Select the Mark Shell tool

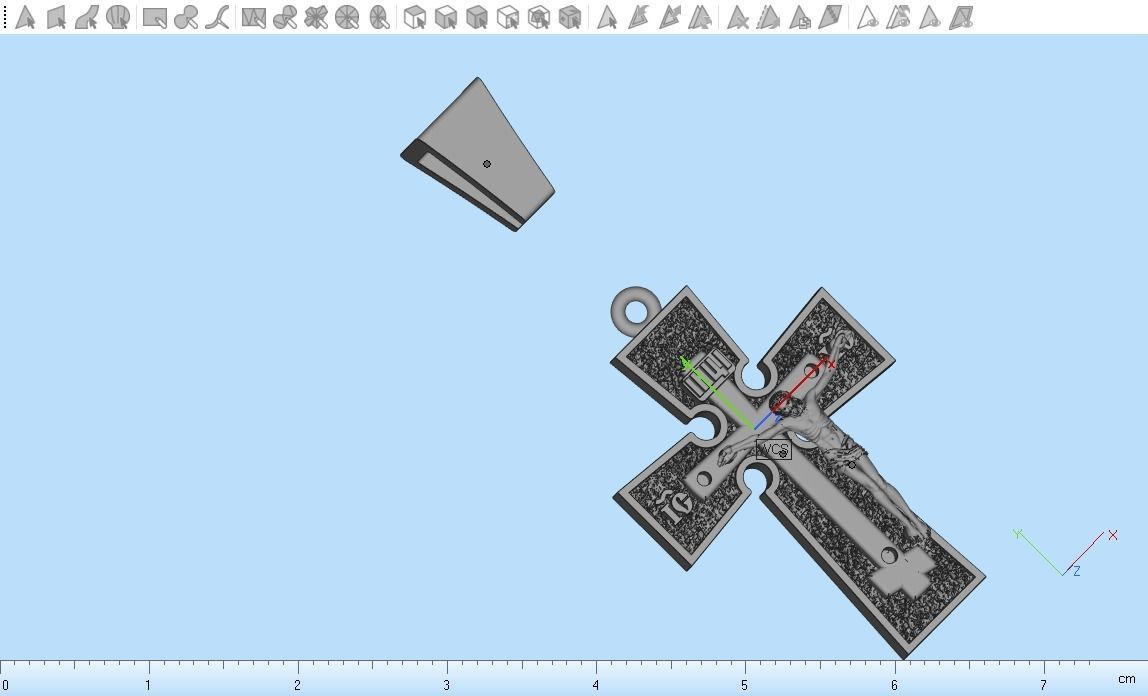117,17
